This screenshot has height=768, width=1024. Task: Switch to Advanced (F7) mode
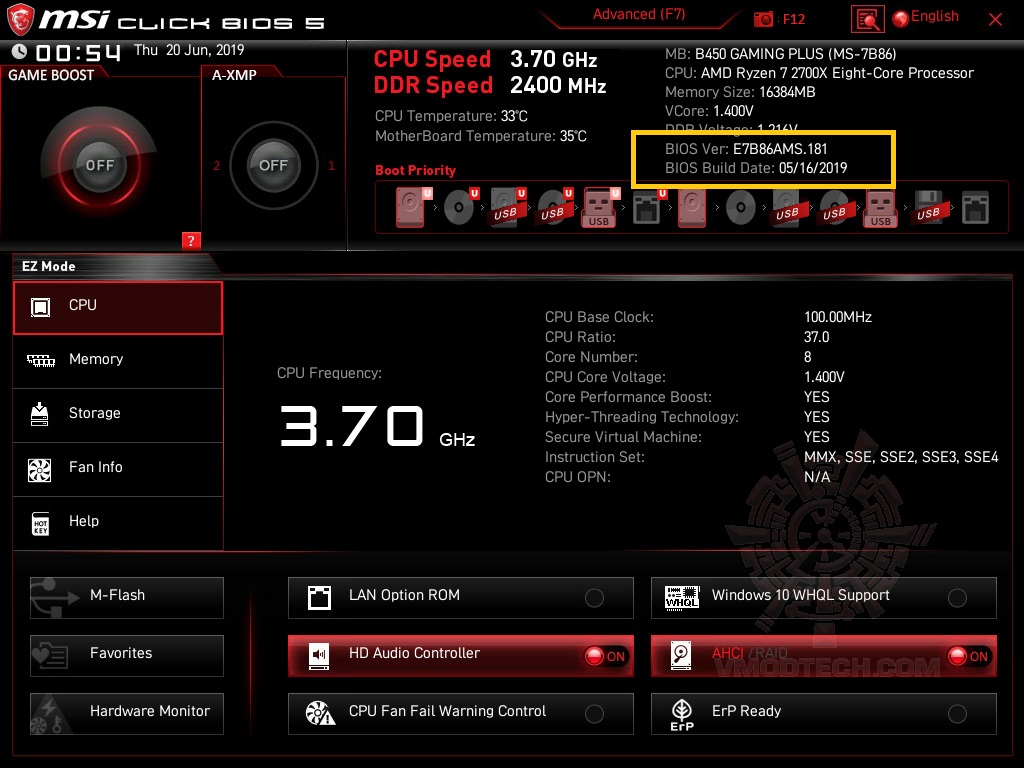coord(639,15)
